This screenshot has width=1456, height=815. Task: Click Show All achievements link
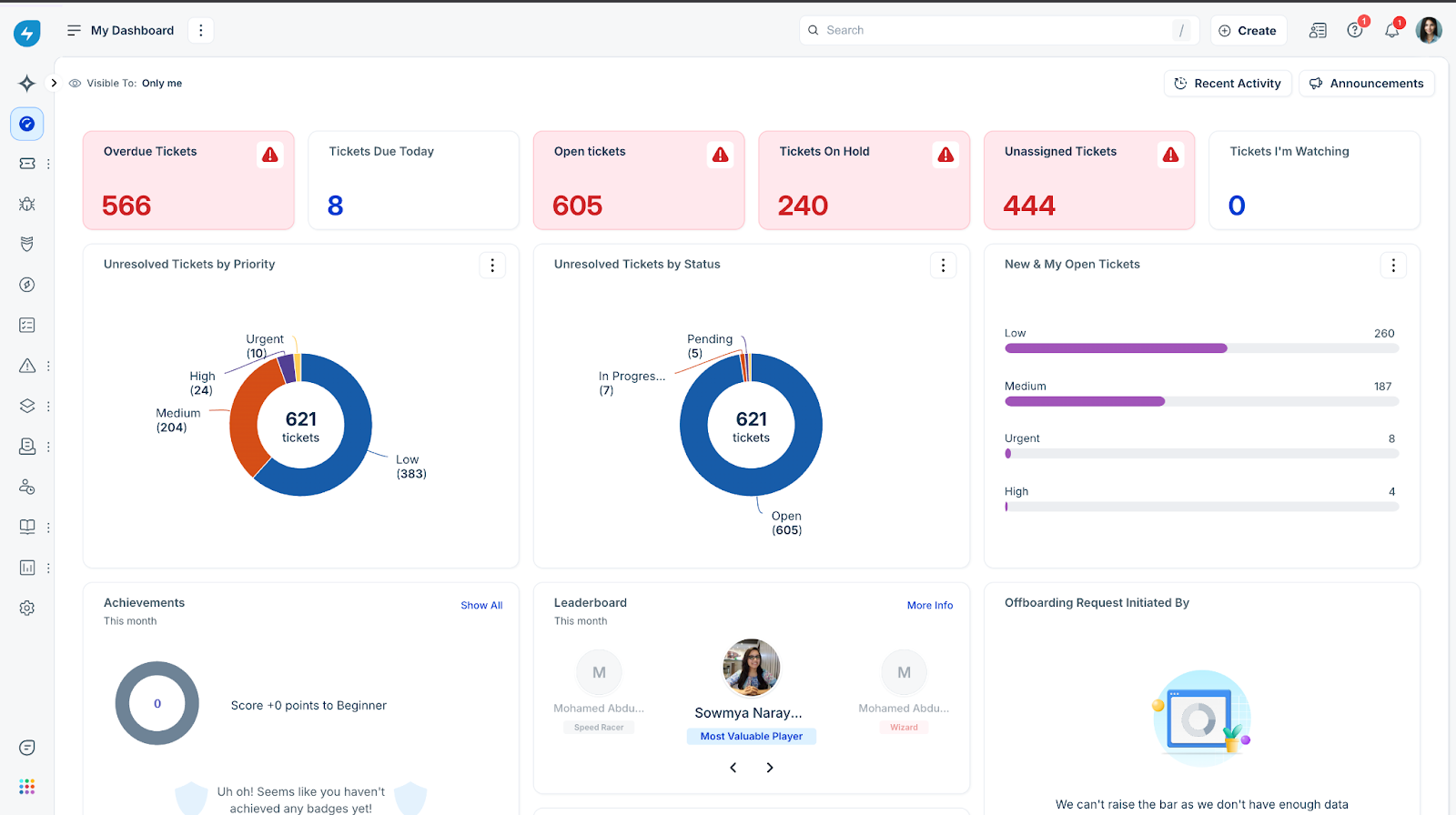[x=481, y=605]
